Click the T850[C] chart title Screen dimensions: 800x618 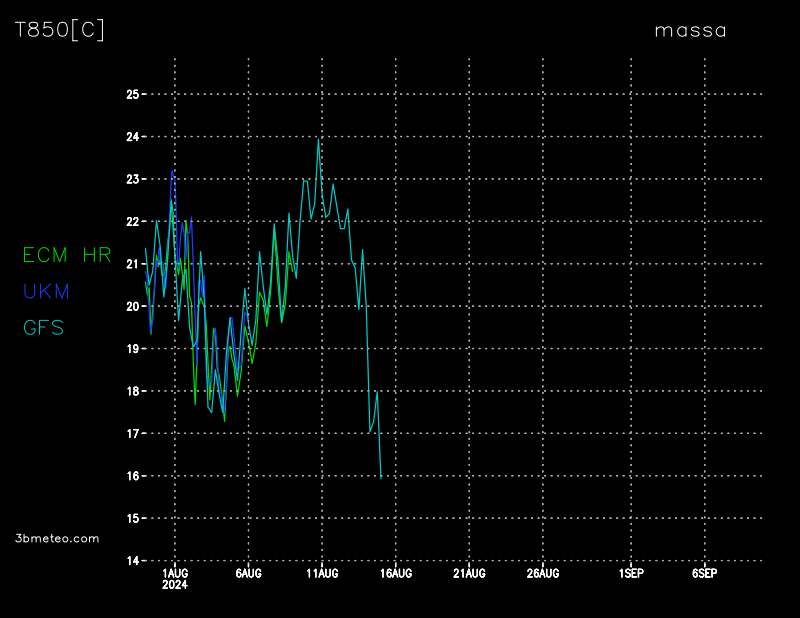(x=60, y=30)
